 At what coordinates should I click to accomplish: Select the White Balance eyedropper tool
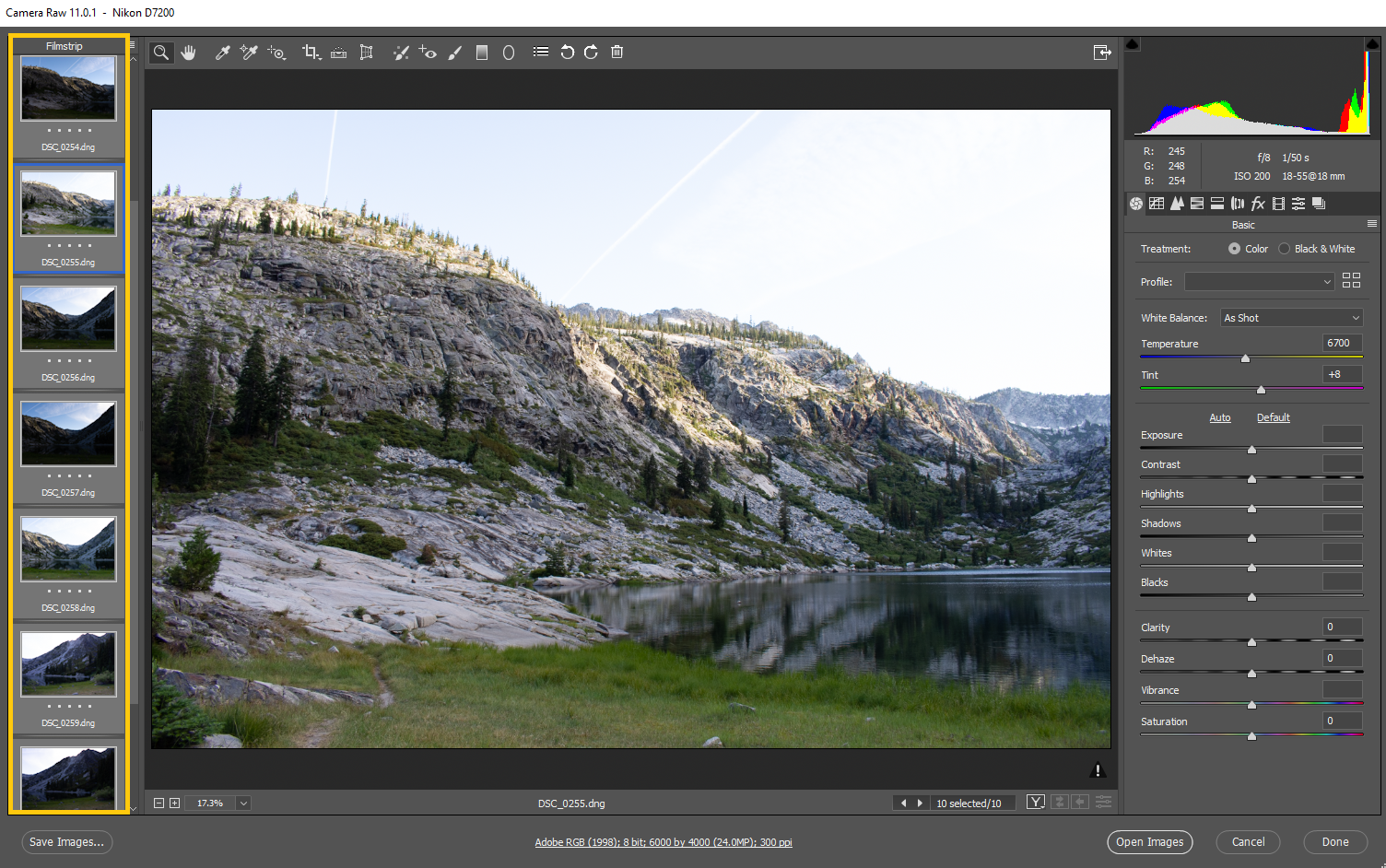pyautogui.click(x=222, y=52)
